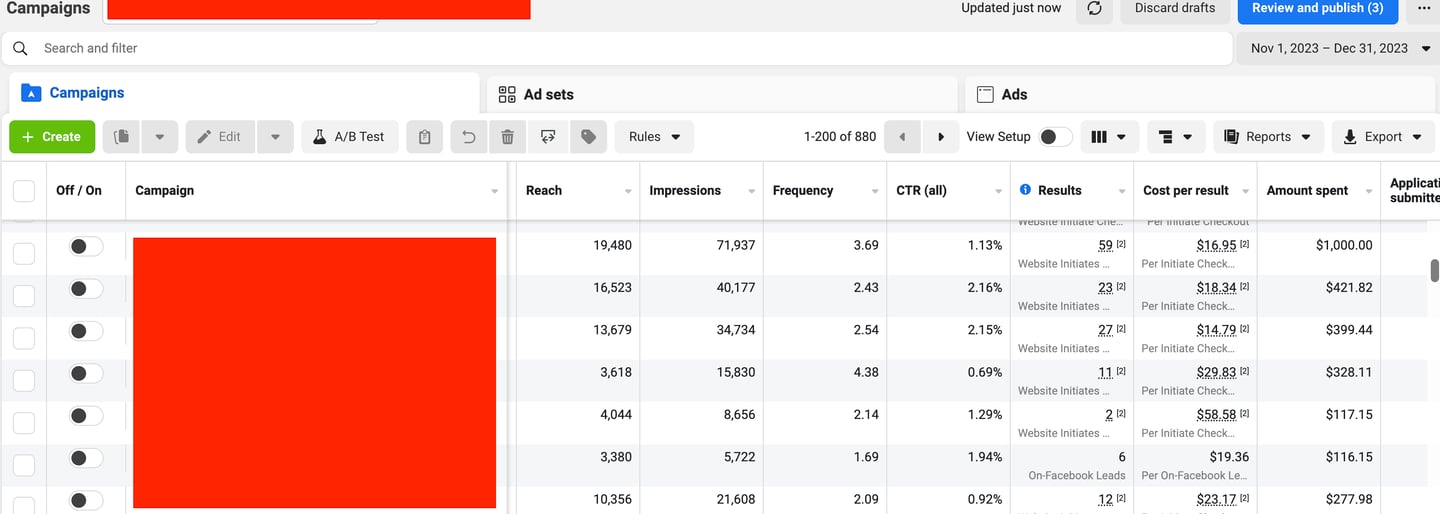1440x514 pixels.
Task: Expand the Rules dropdown
Action: click(655, 137)
